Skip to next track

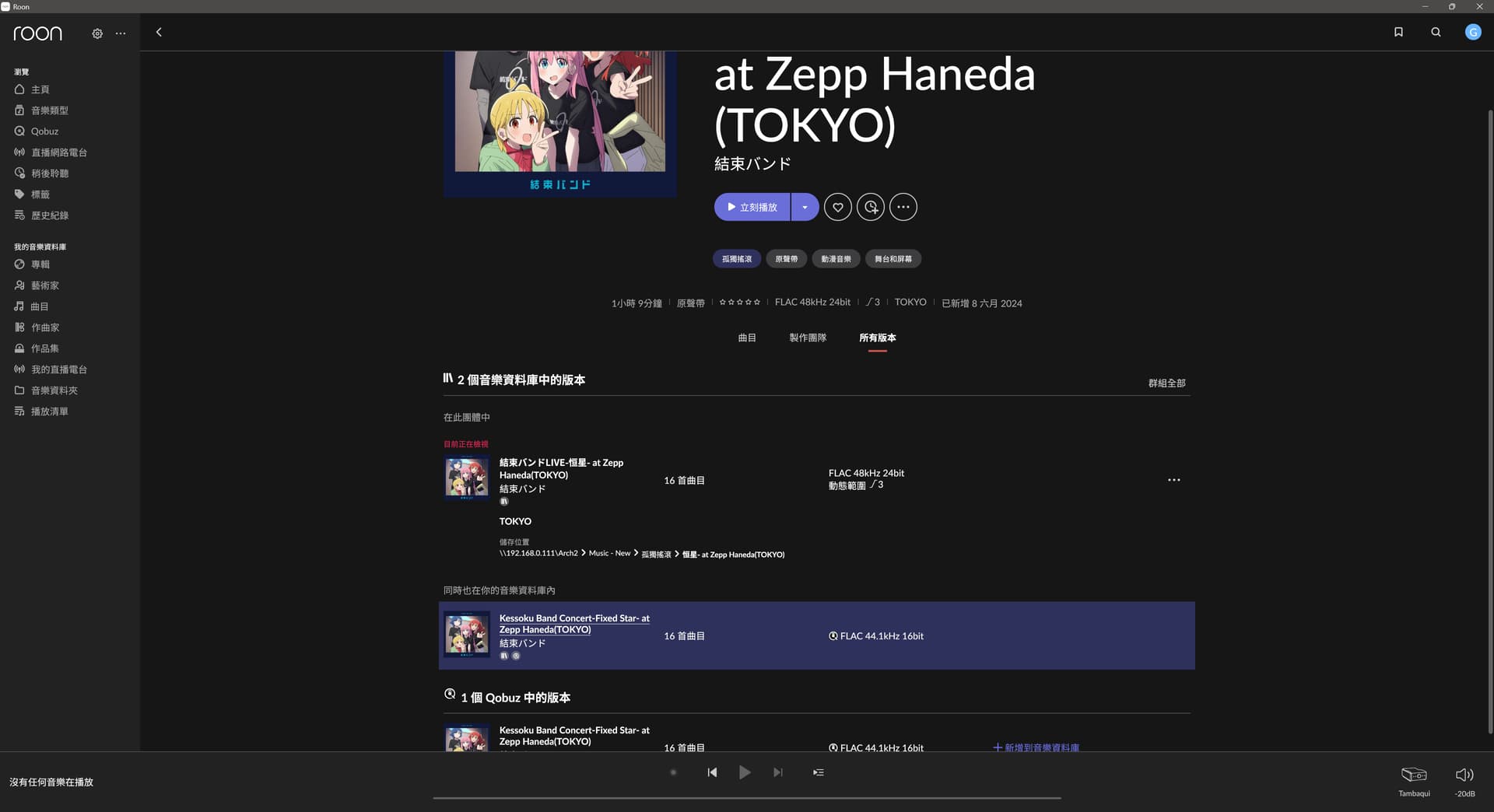[777, 772]
